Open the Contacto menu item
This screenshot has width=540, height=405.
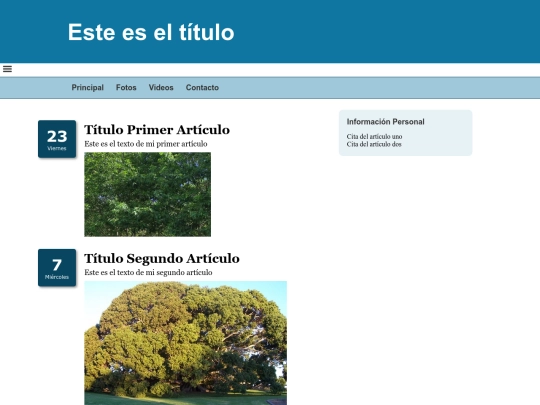[x=202, y=87]
